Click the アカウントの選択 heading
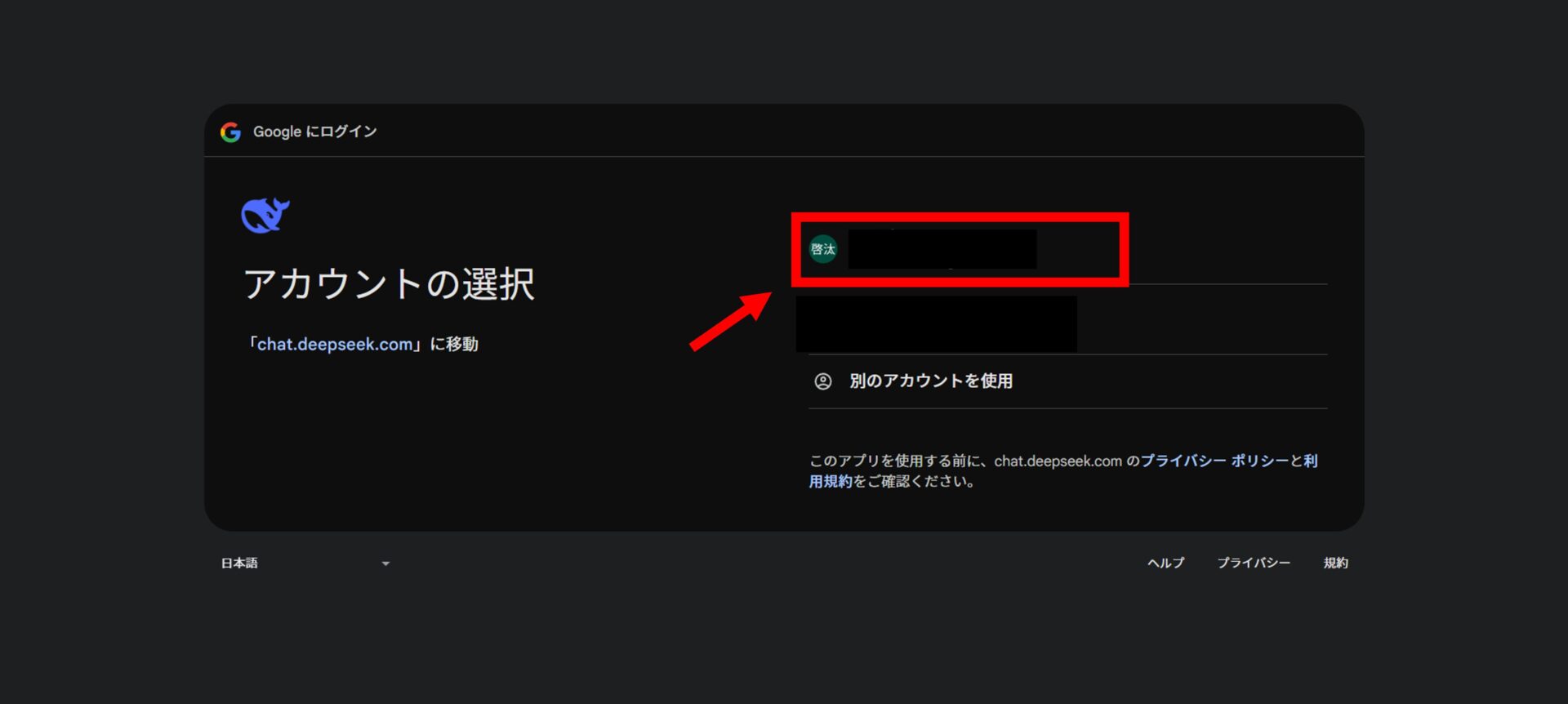 389,284
